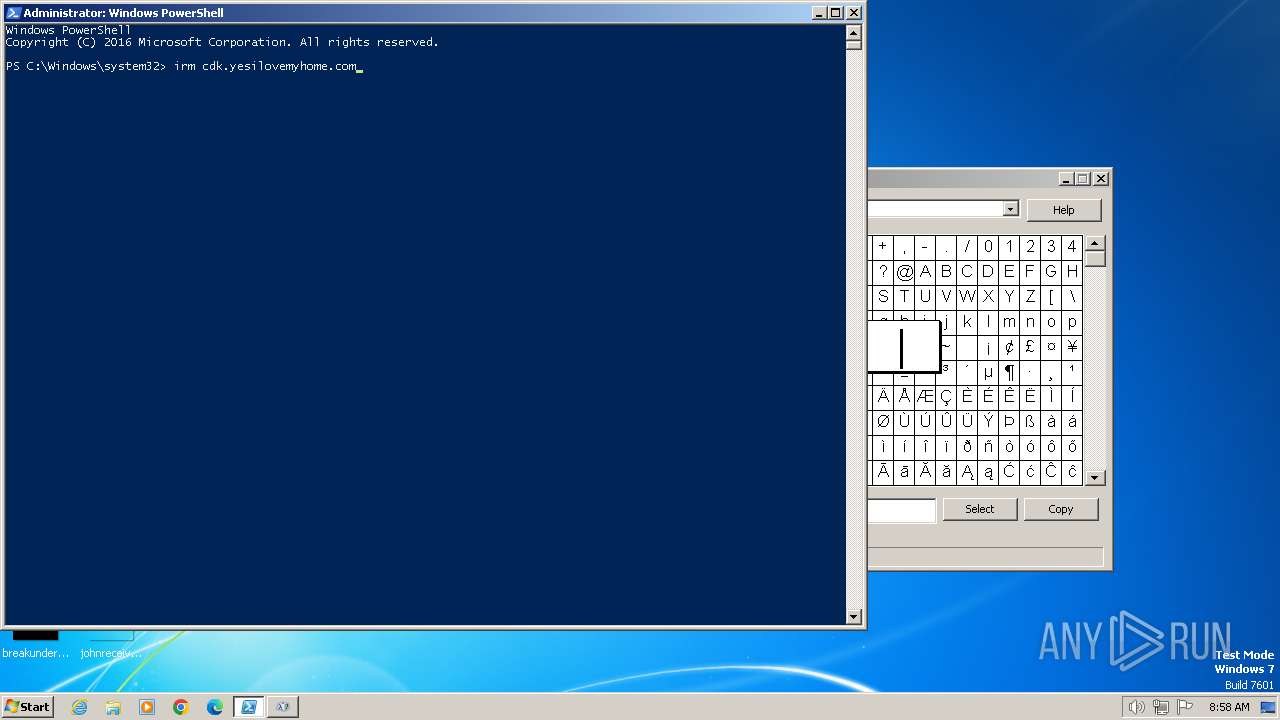Viewport: 1280px width, 720px height.
Task: Select the pilcrow ¶ character
Action: pos(1009,372)
